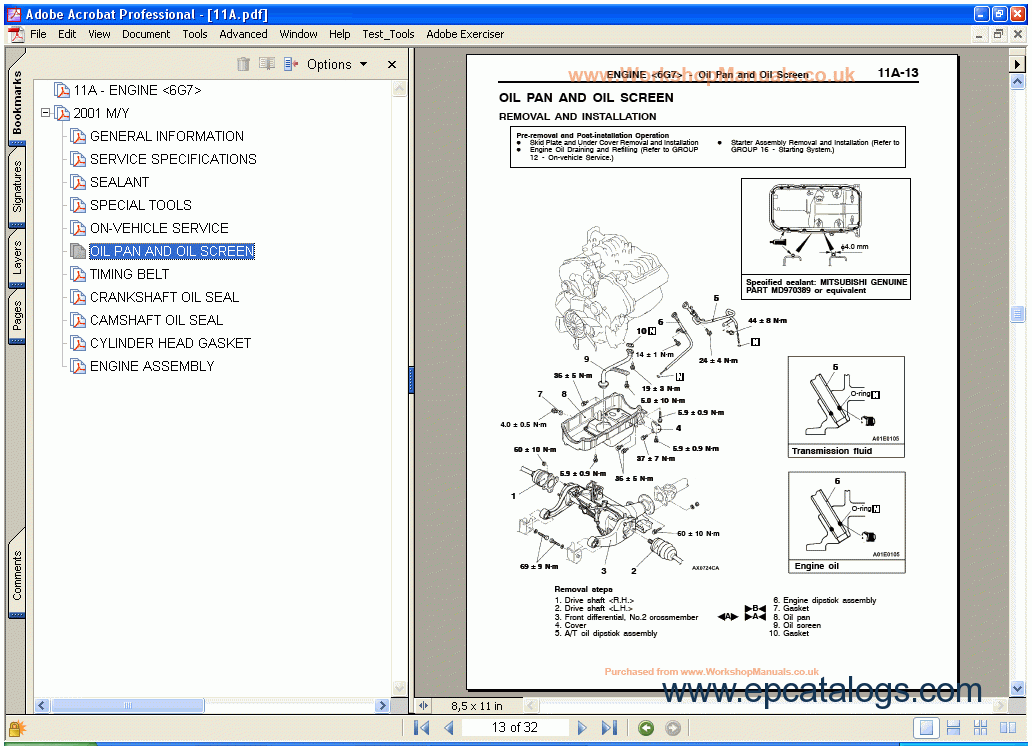Open the PDF document control menu icon

(15, 34)
